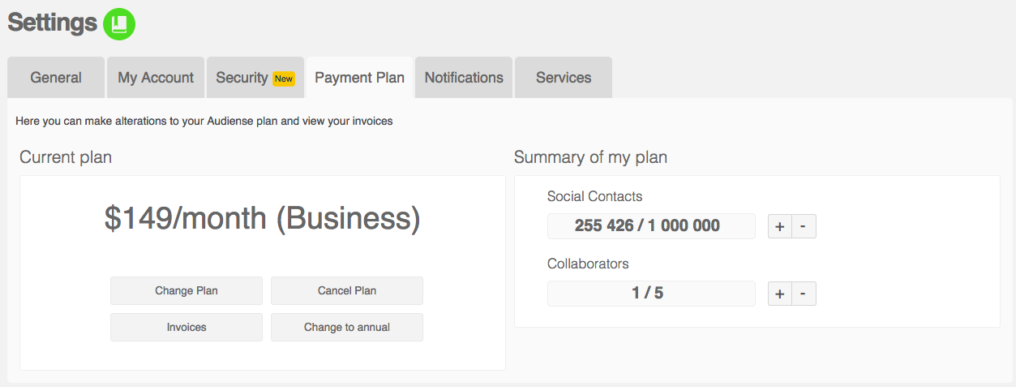This screenshot has width=1016, height=387.
Task: Click the Social Contacts count field
Action: [651, 226]
